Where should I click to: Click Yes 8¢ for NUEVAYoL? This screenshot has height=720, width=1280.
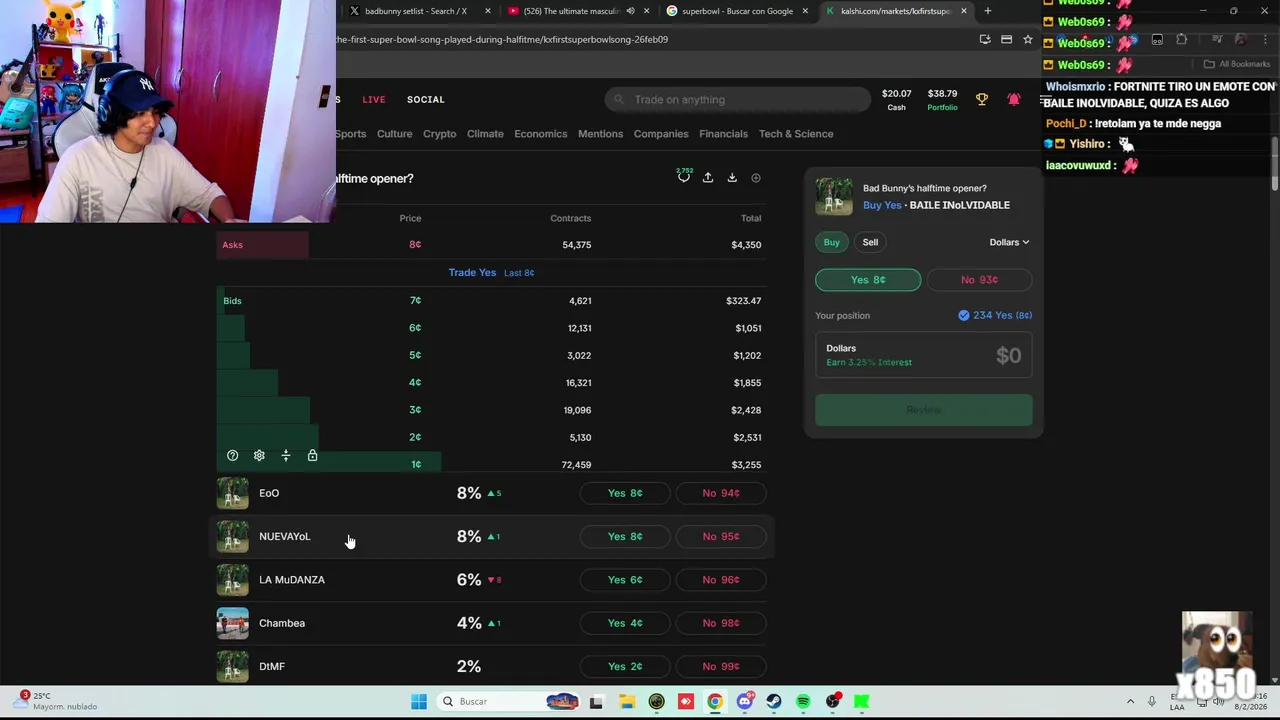[625, 537]
